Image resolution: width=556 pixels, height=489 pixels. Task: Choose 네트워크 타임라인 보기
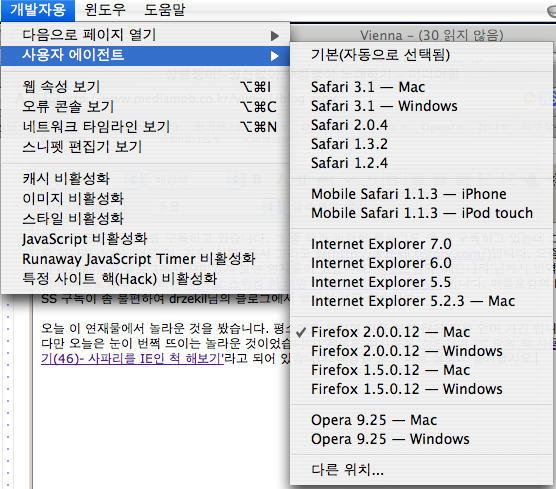[x=145, y=127]
